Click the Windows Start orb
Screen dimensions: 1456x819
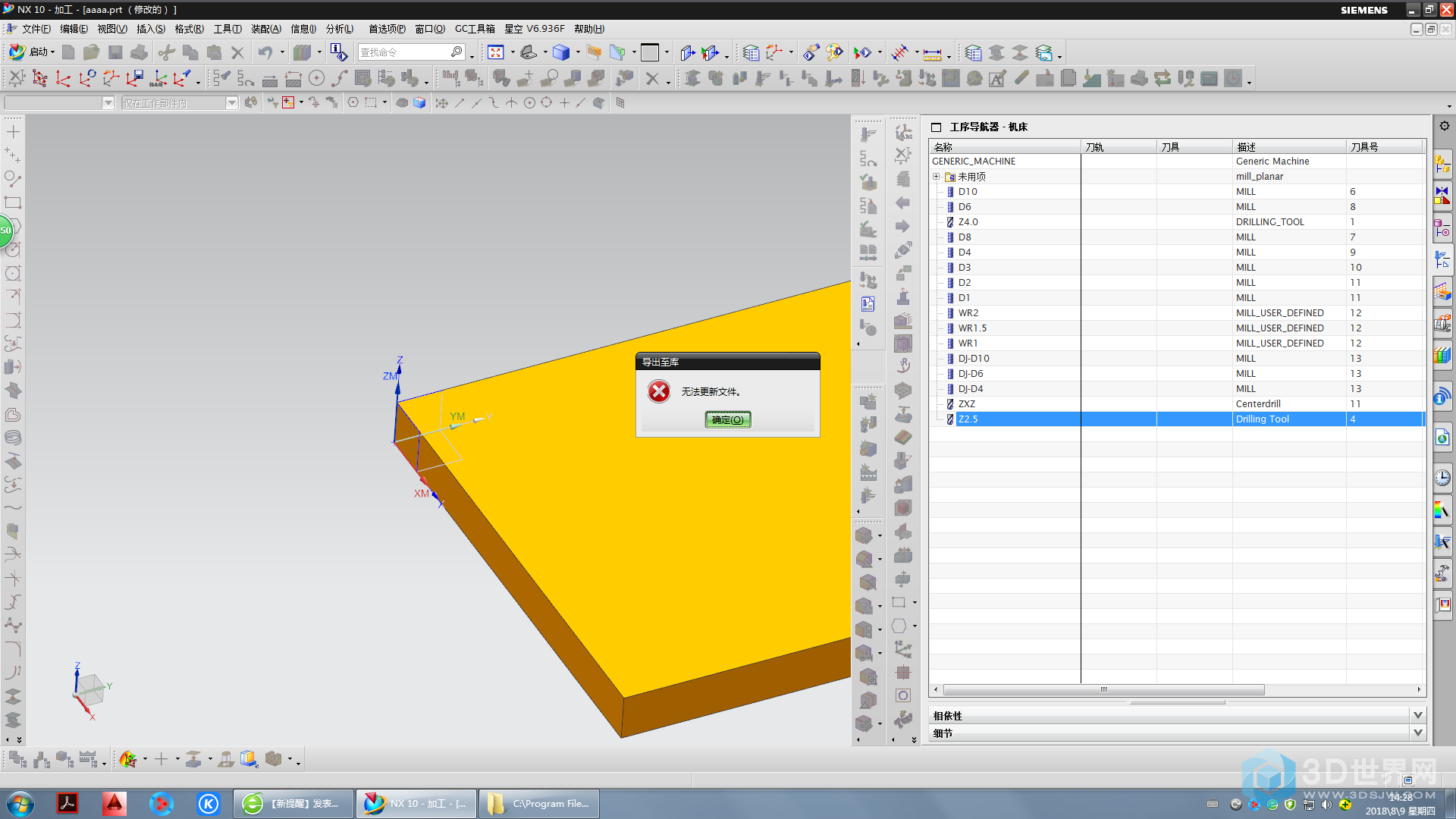click(x=20, y=803)
